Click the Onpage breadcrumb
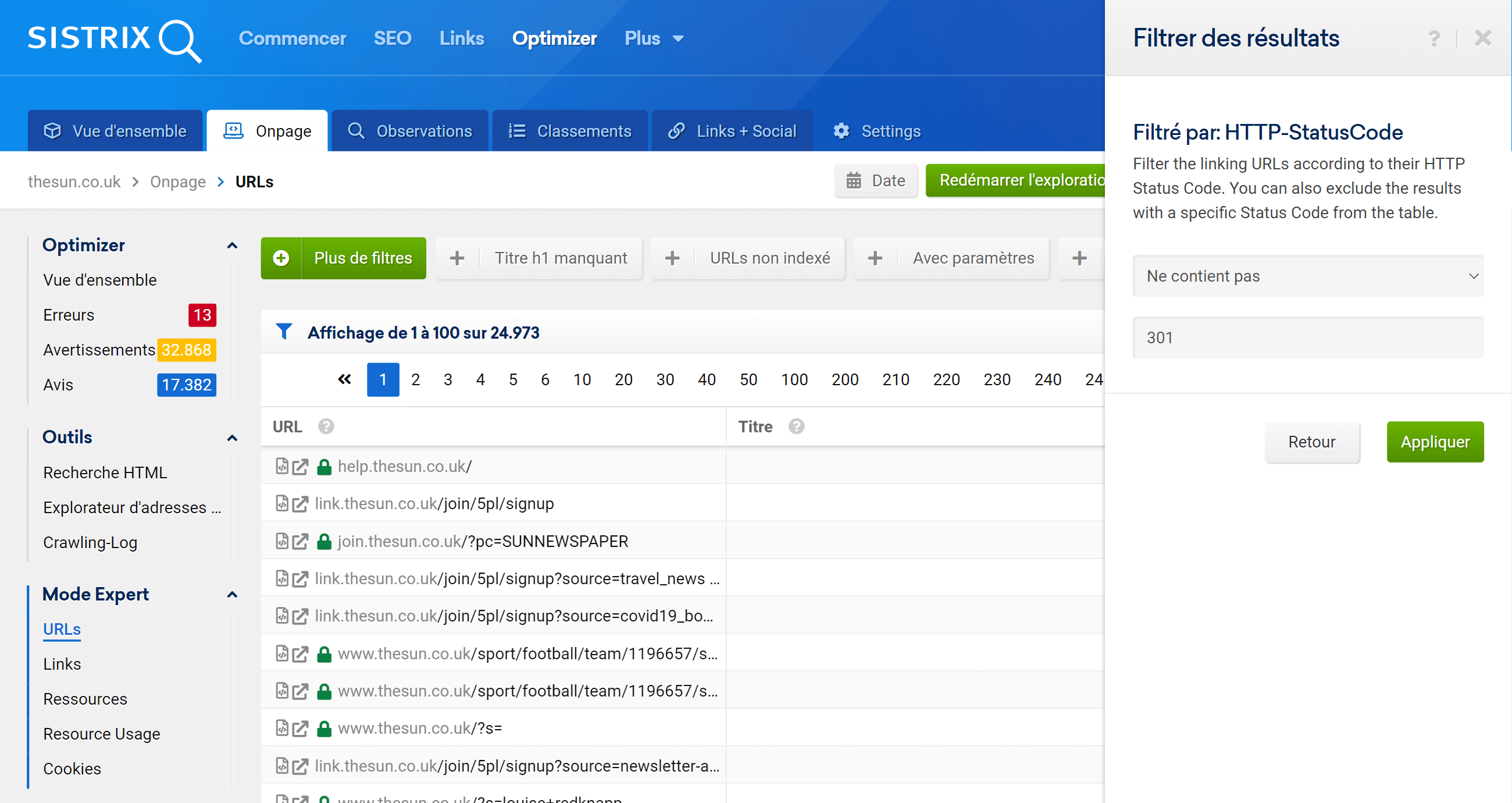 [x=178, y=182]
